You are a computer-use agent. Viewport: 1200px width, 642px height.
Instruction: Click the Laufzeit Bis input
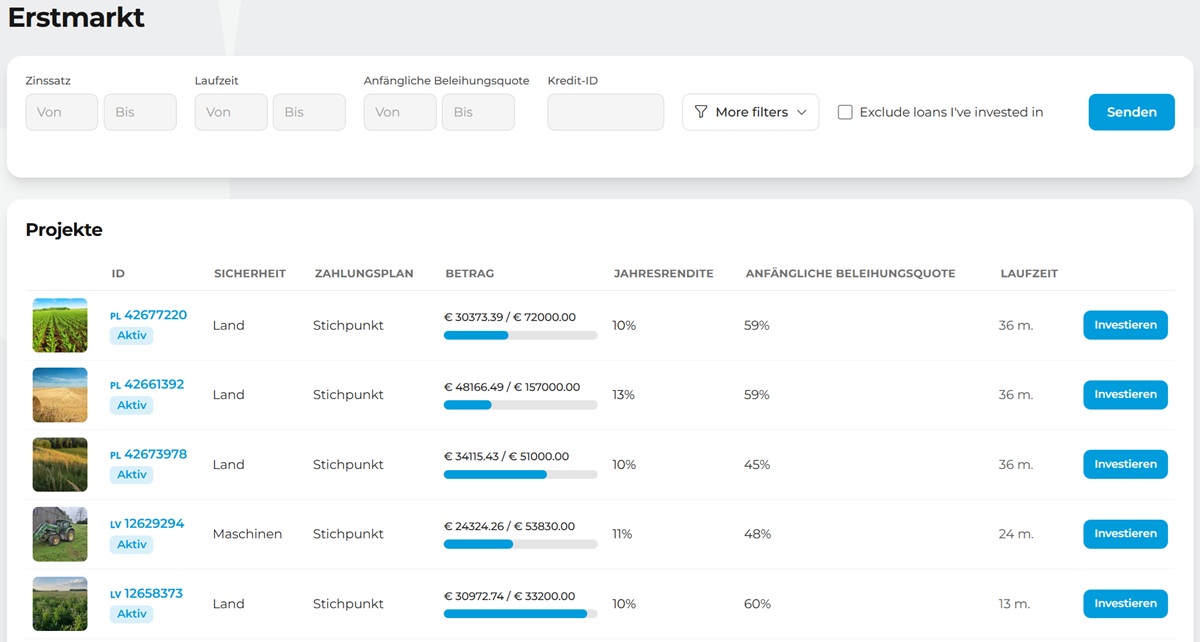[309, 112]
